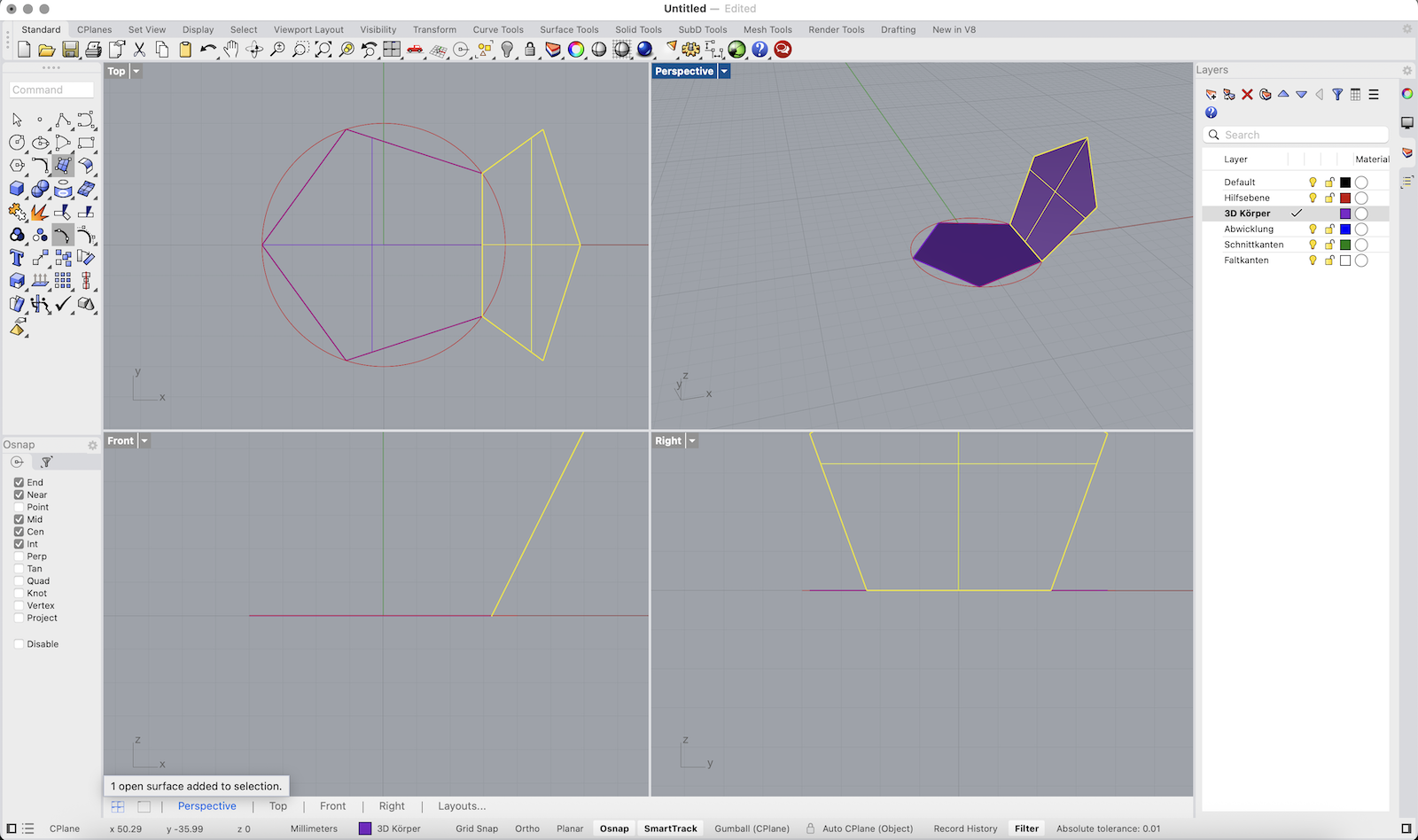Undo the last action with the Undo arrow

point(208,50)
